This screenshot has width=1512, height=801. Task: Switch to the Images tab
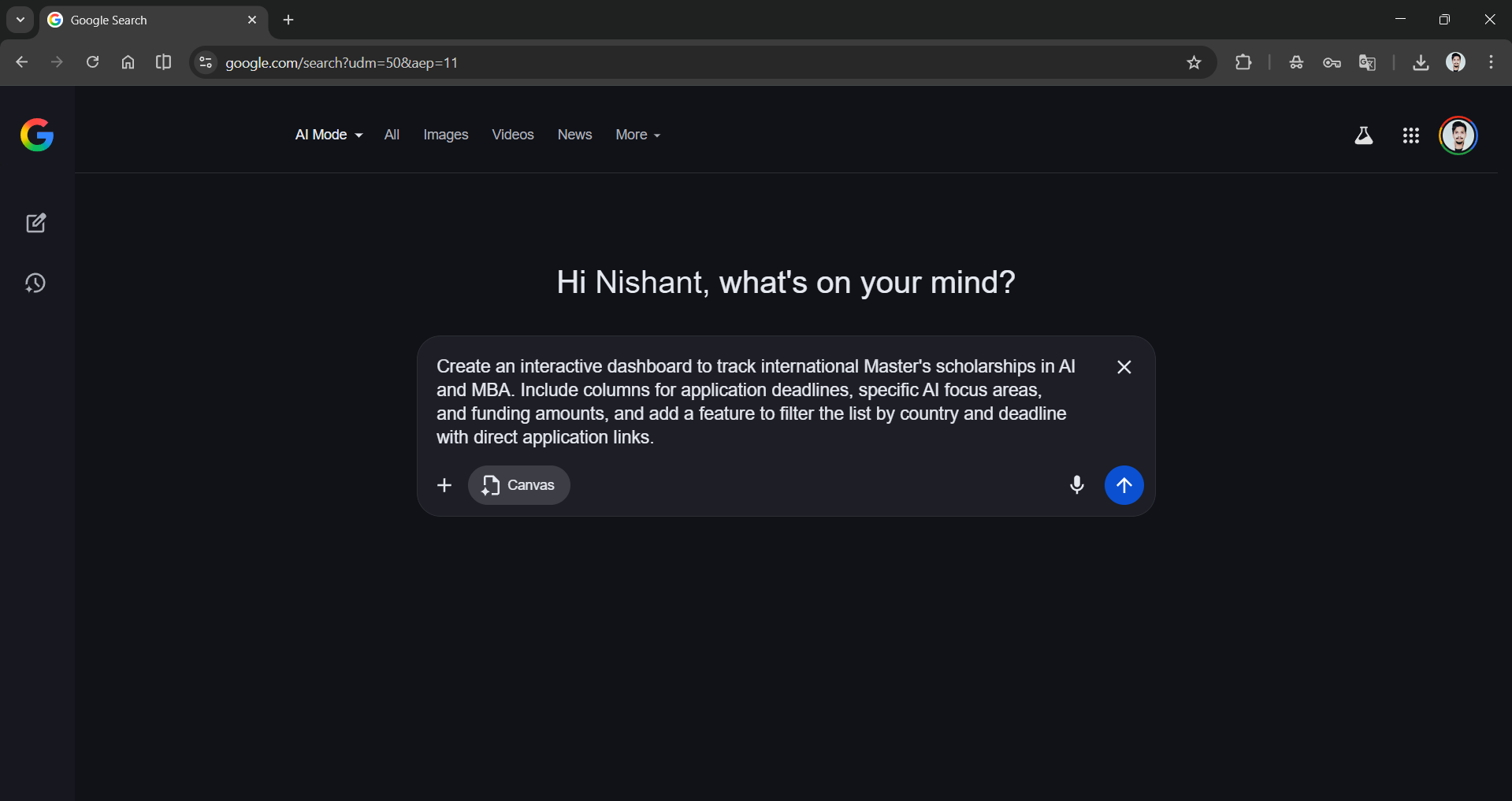coord(445,135)
